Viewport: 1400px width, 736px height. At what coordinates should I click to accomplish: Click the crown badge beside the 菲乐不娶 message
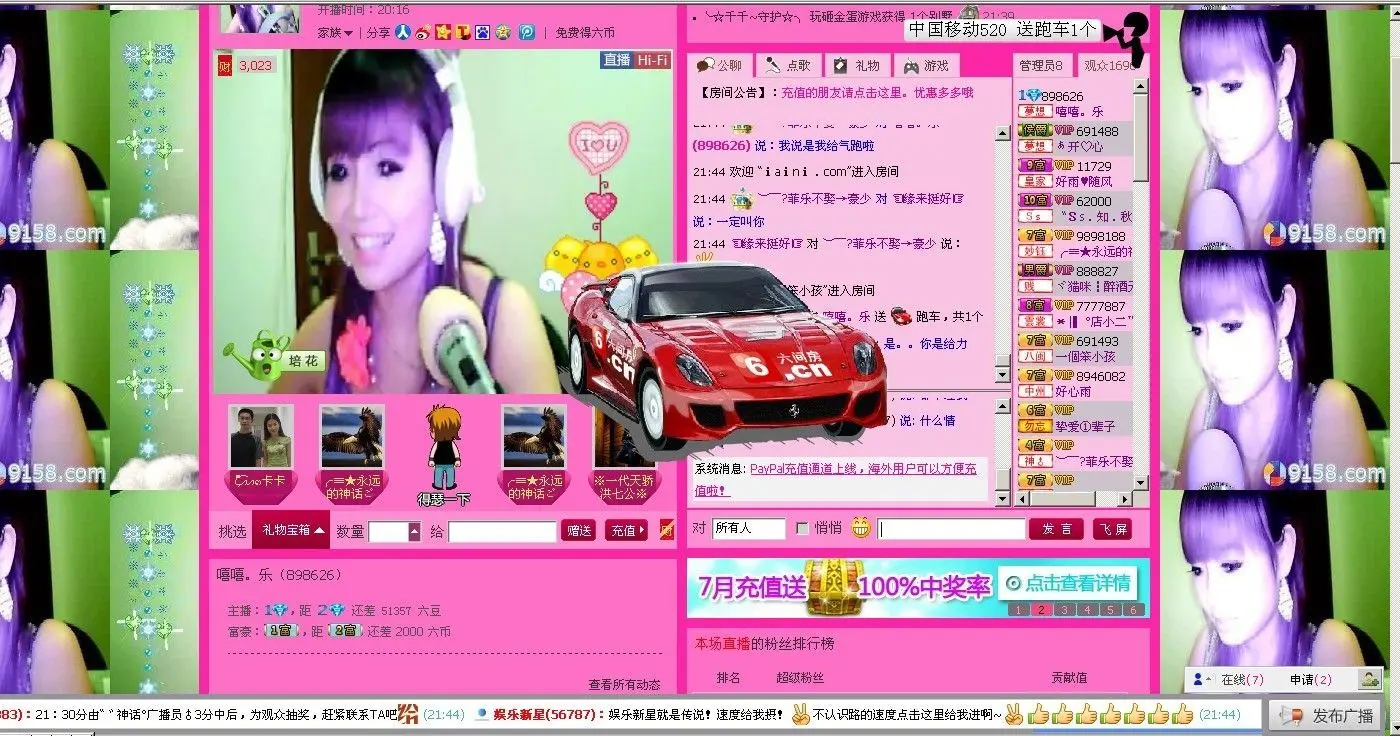741,199
